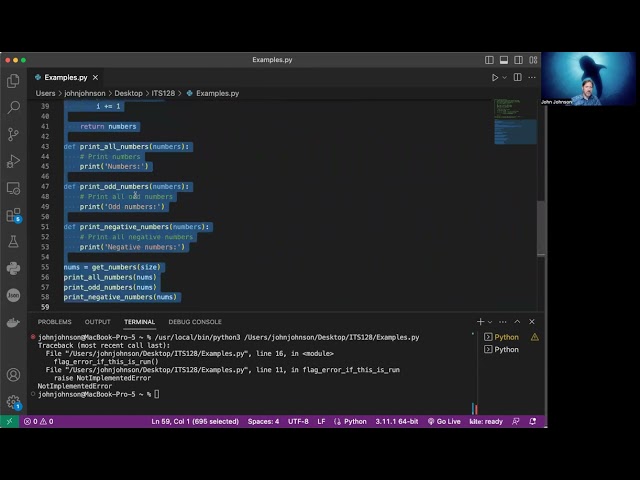Click the editor vertical scrollbar
Image resolution: width=640 pixels, height=480 pixels.
[541, 229]
